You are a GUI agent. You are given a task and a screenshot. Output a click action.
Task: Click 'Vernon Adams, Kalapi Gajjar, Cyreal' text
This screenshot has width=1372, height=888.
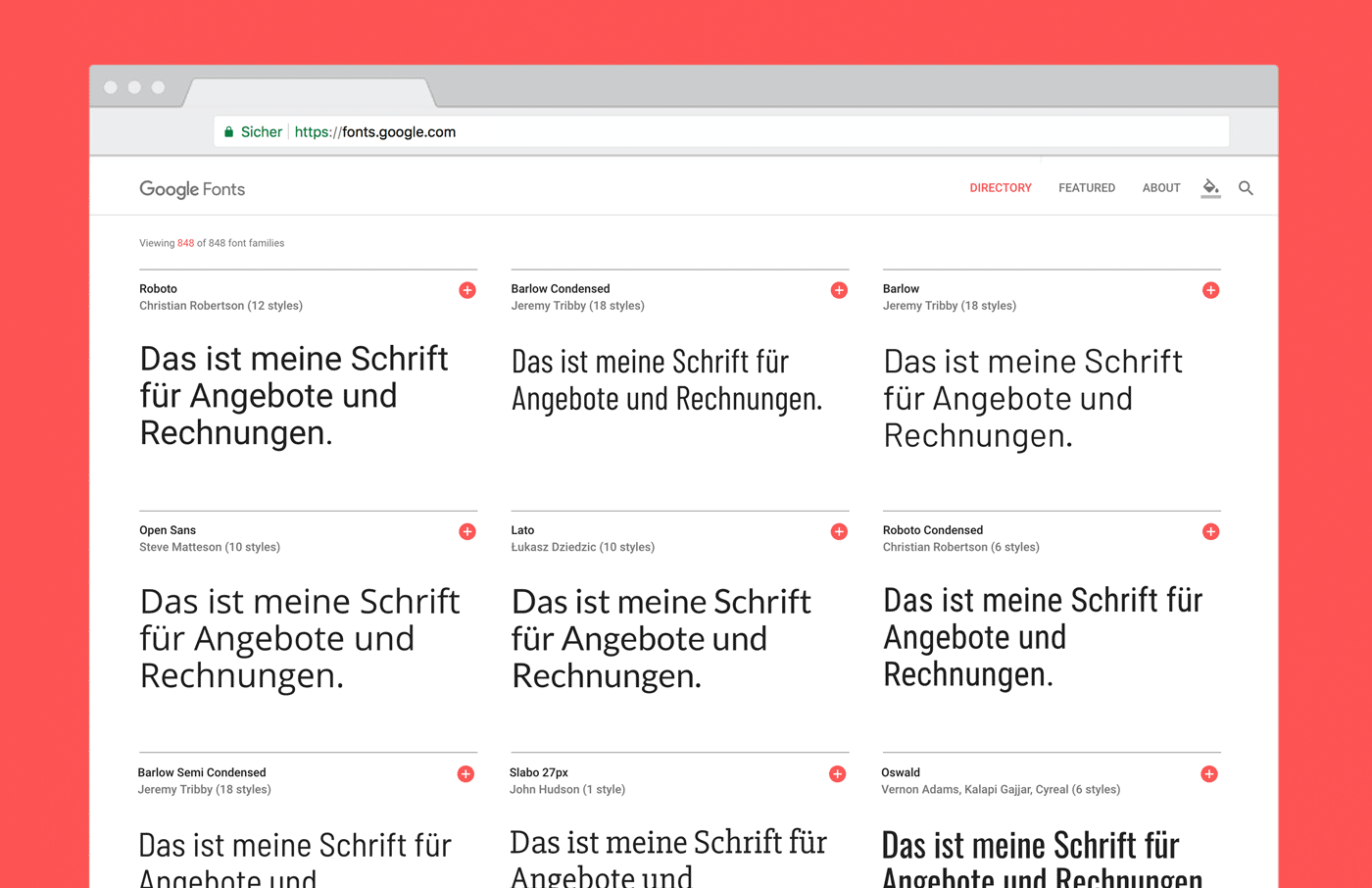(x=975, y=789)
